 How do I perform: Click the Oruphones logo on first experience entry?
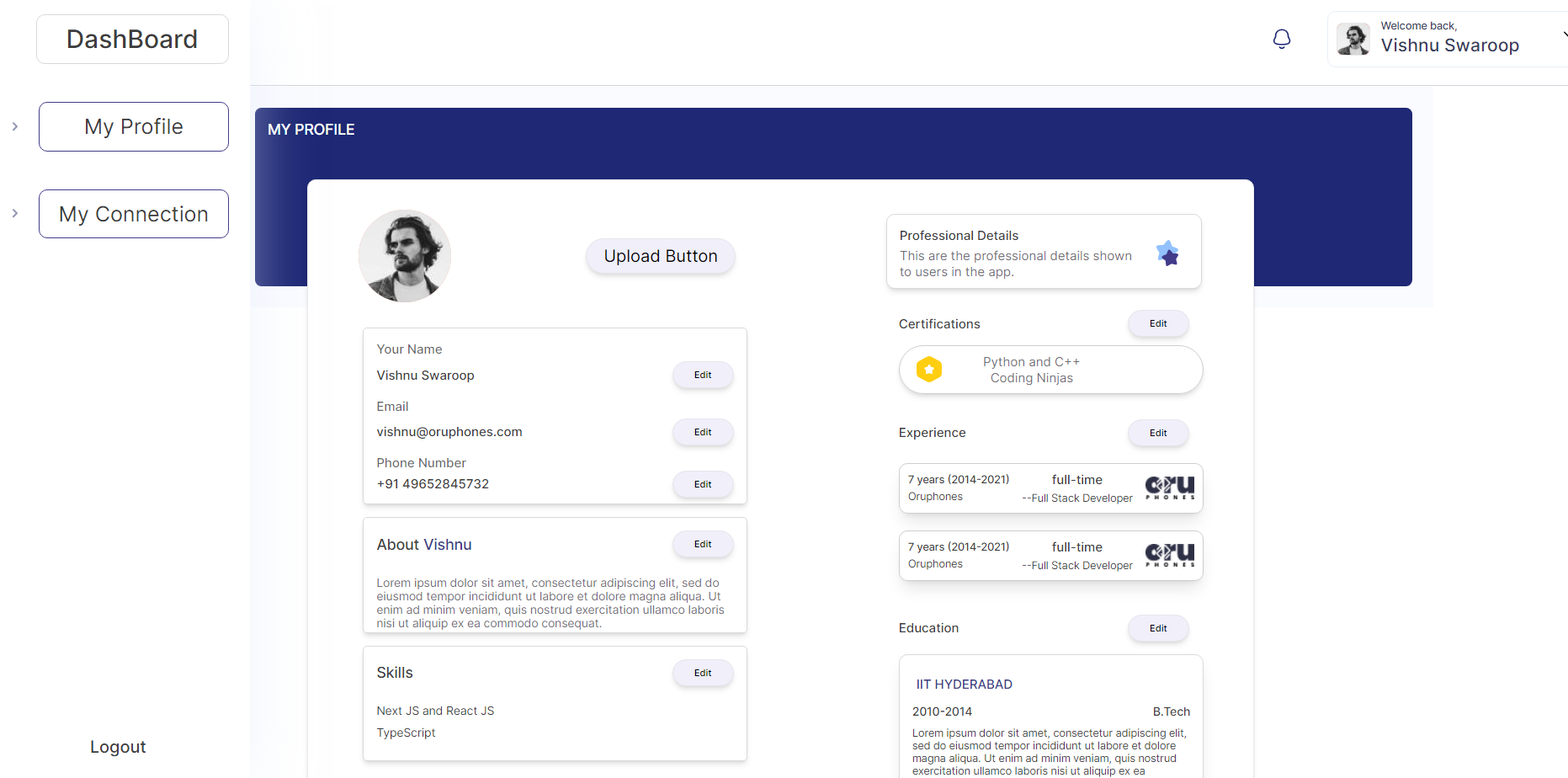[1169, 488]
